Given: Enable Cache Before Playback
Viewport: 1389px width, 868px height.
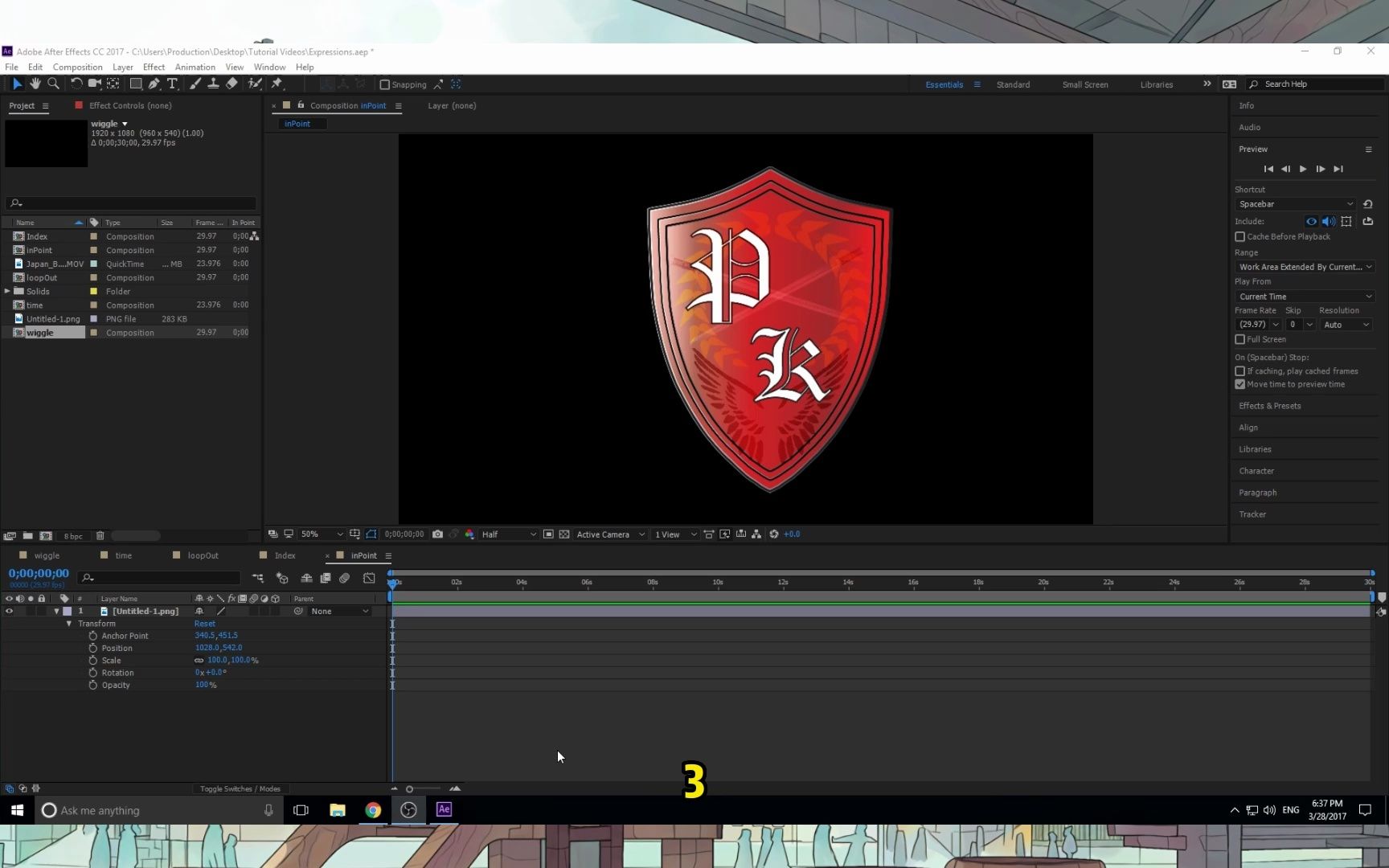Looking at the screenshot, I should tap(1239, 236).
